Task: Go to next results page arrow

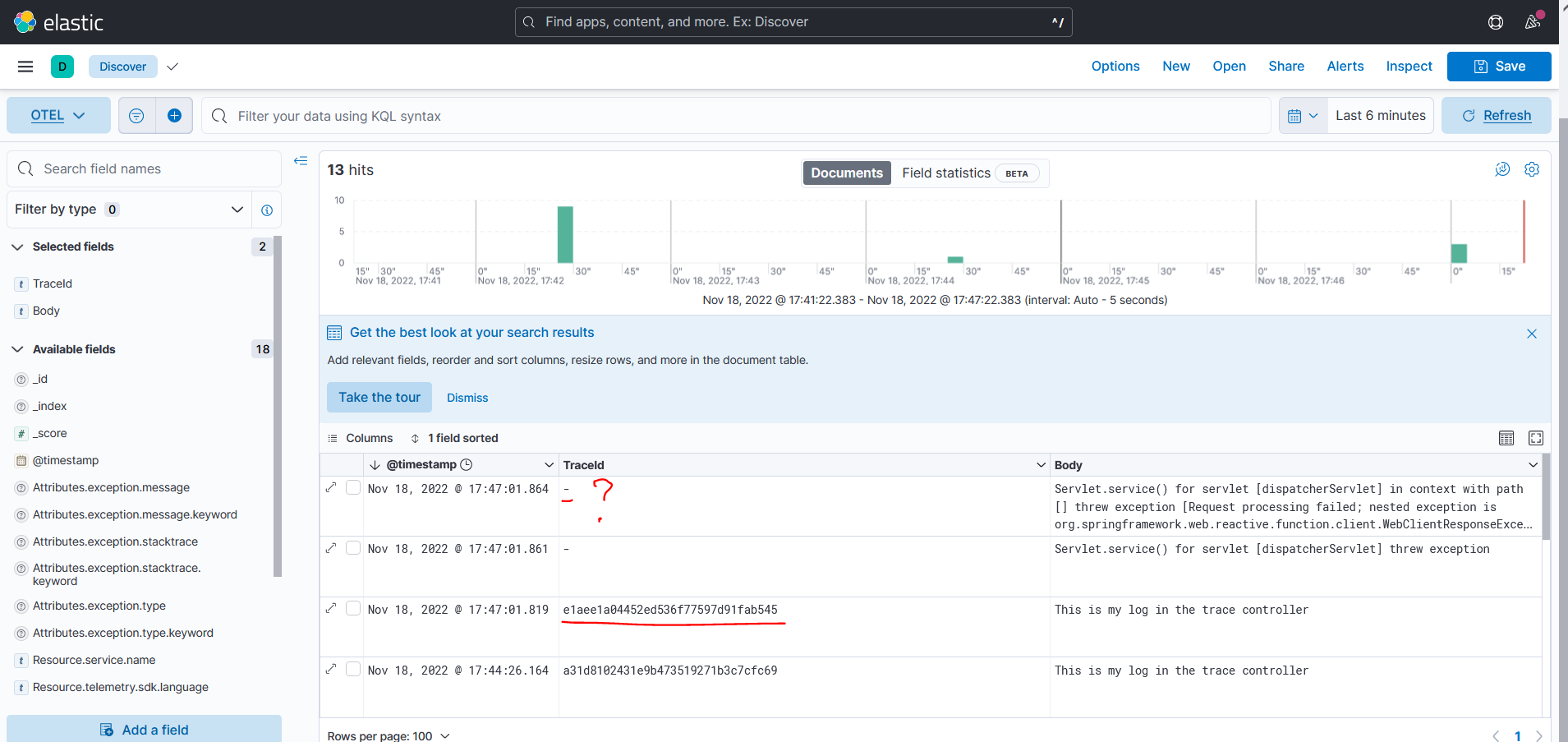Action: [x=1539, y=736]
